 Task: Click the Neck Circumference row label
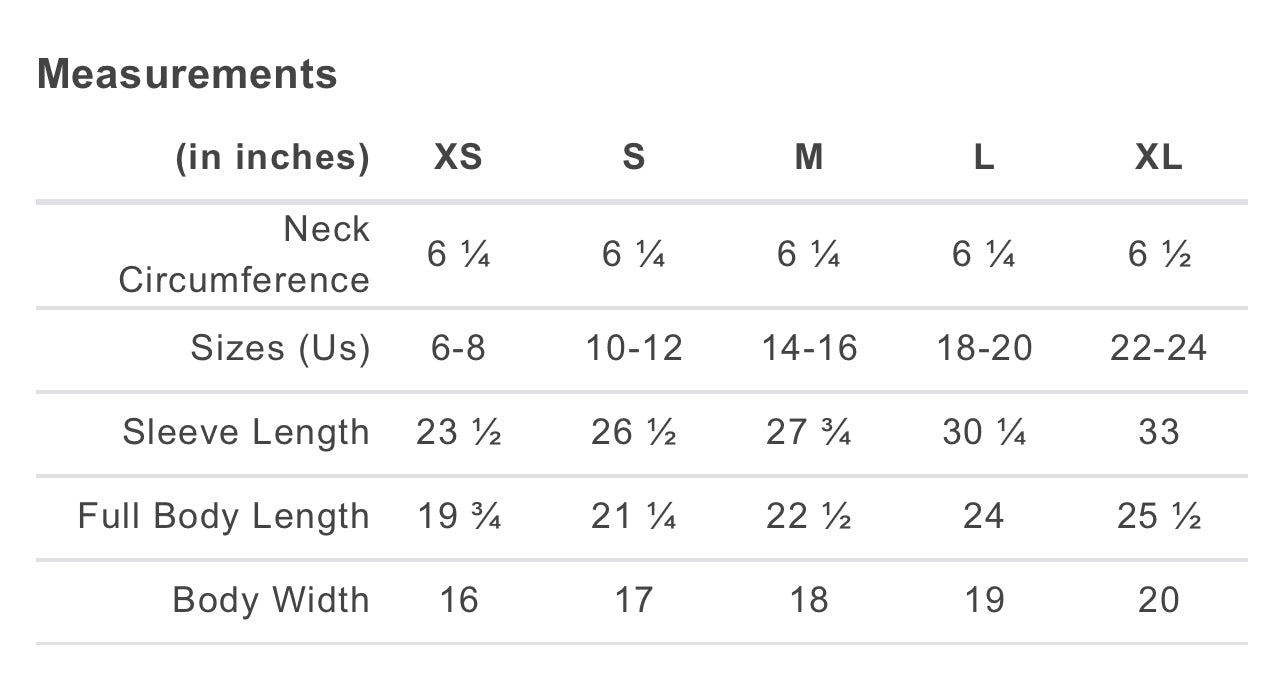[x=245, y=254]
